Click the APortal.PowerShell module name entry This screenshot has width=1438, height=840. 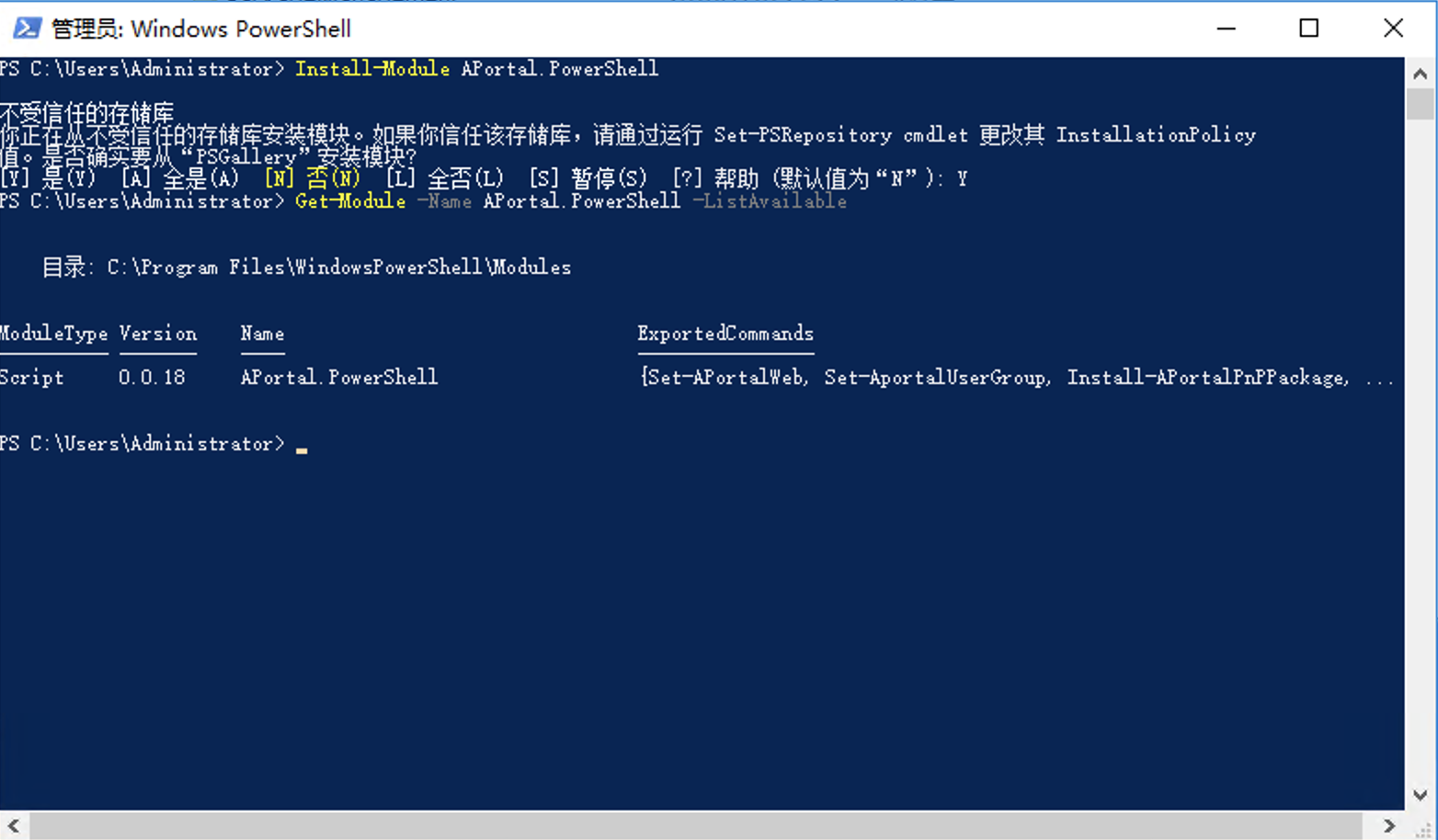tap(339, 377)
